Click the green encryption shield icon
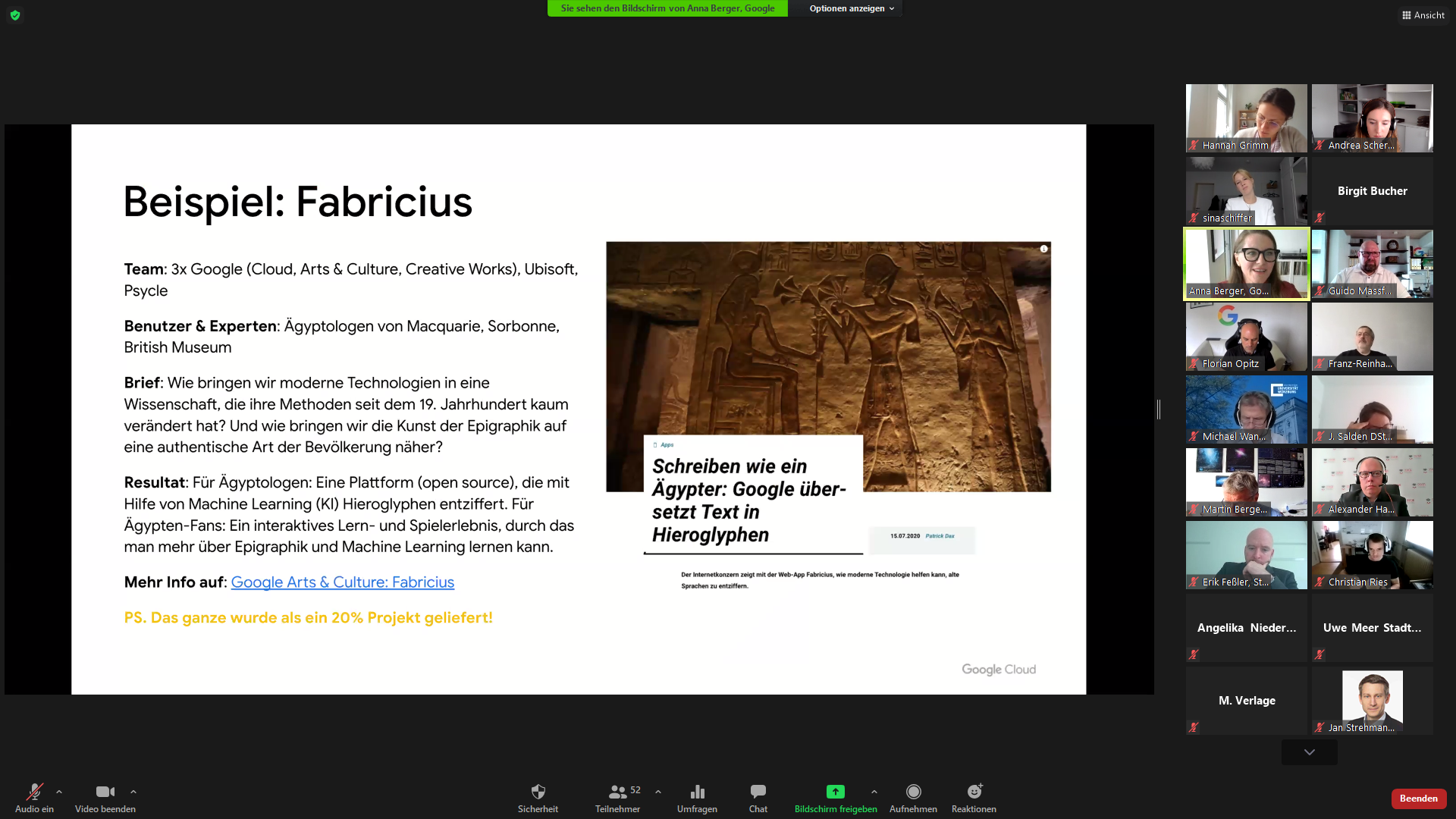Image resolution: width=1456 pixels, height=819 pixels. [x=15, y=15]
